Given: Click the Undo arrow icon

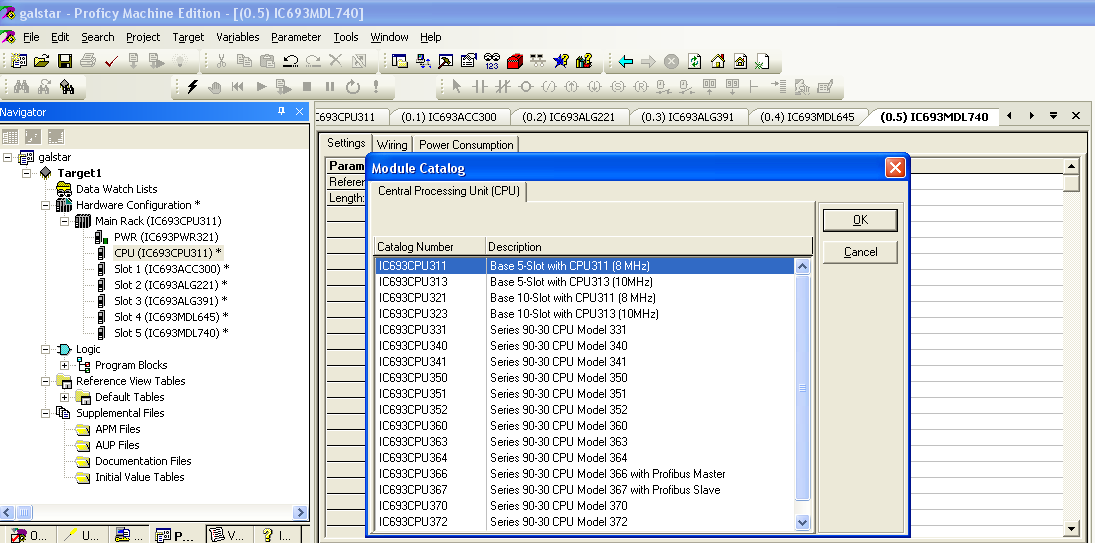Looking at the screenshot, I should (291, 61).
